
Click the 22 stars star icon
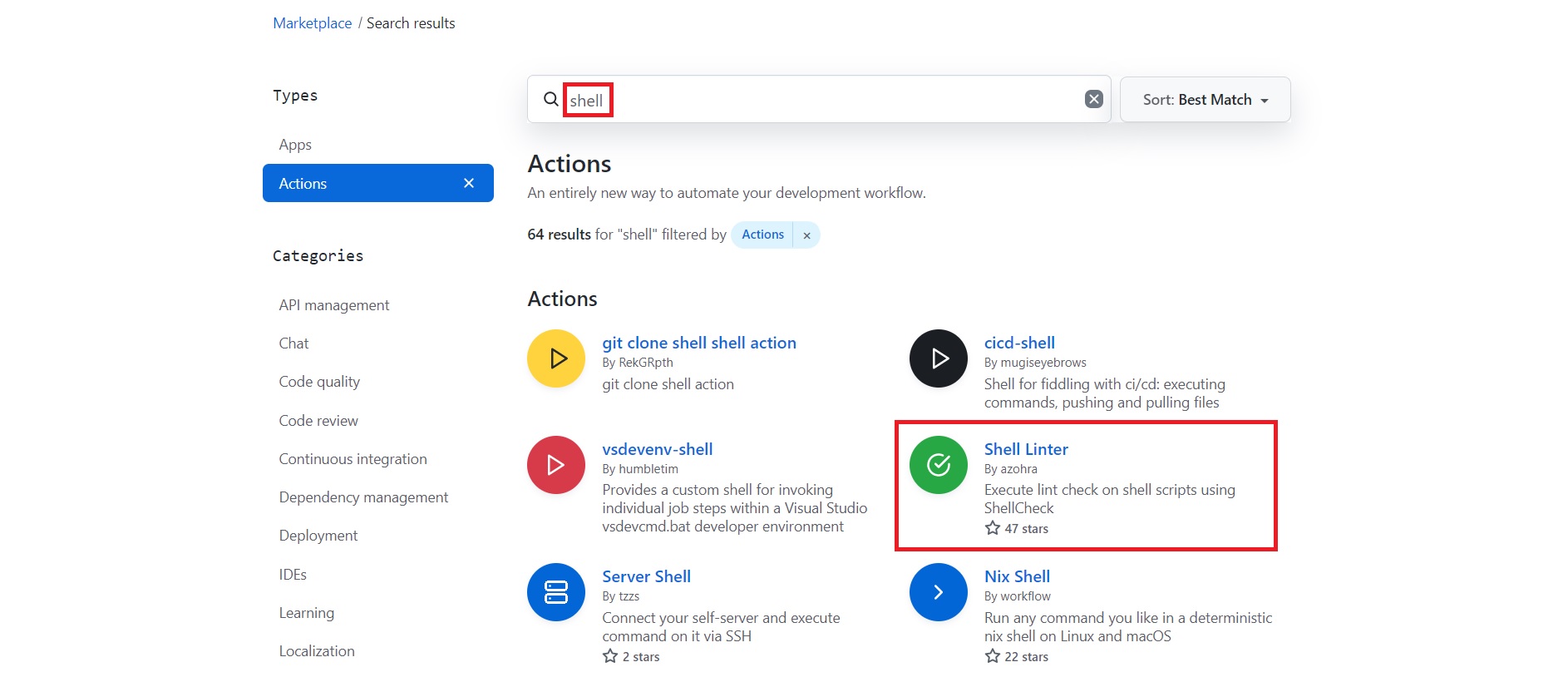tap(993, 656)
